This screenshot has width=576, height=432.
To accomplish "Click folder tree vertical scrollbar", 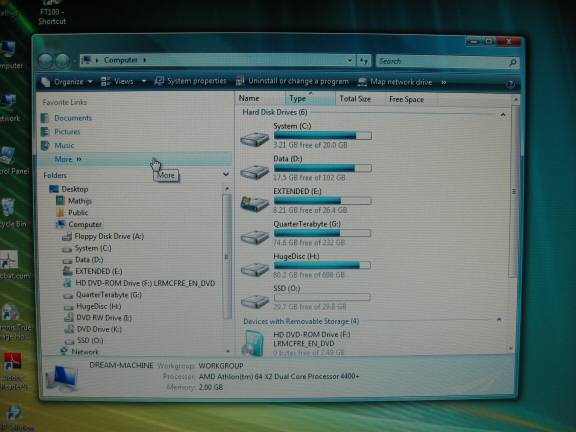I will [x=227, y=256].
